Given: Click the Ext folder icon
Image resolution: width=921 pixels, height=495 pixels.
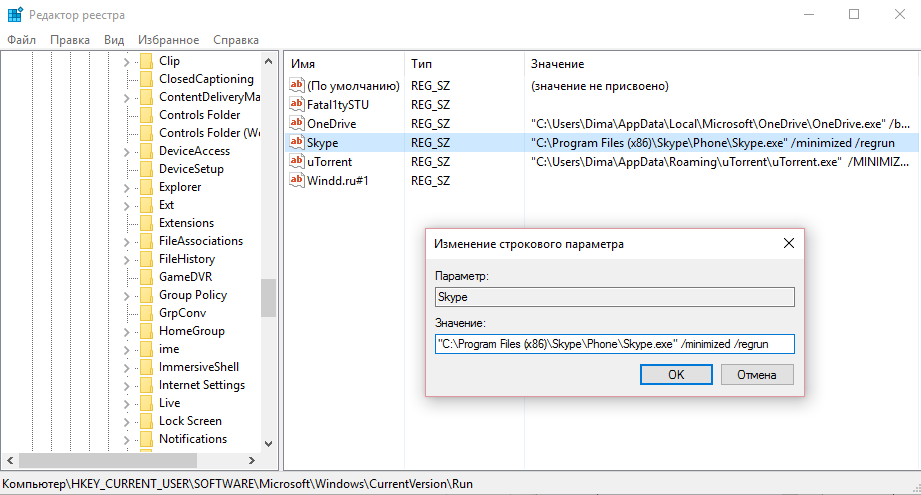Looking at the screenshot, I should (x=146, y=205).
